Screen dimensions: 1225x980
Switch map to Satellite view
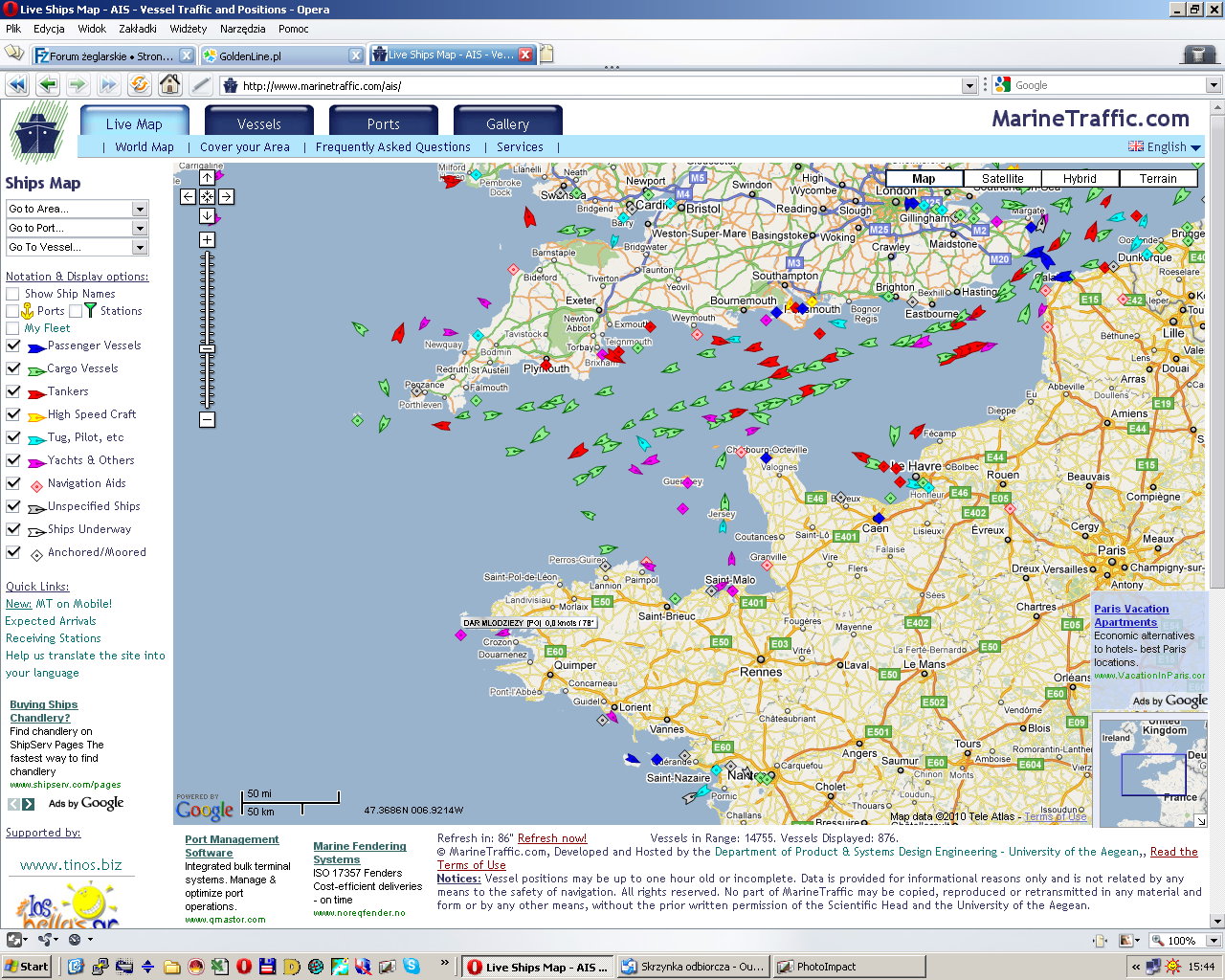1002,178
